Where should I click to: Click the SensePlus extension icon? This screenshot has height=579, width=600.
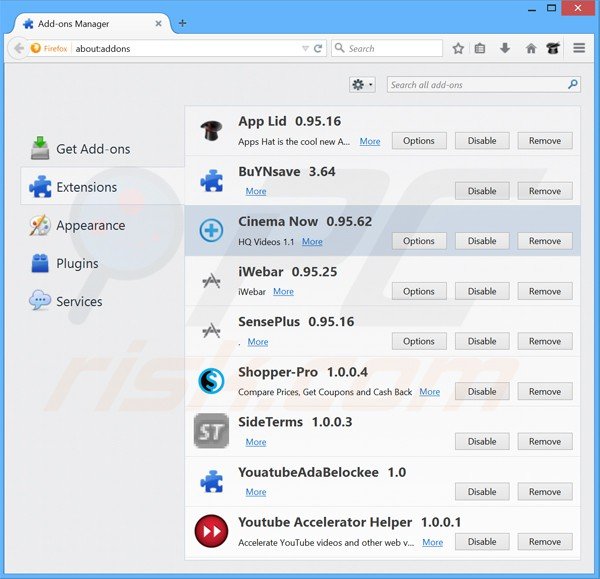[x=211, y=331]
